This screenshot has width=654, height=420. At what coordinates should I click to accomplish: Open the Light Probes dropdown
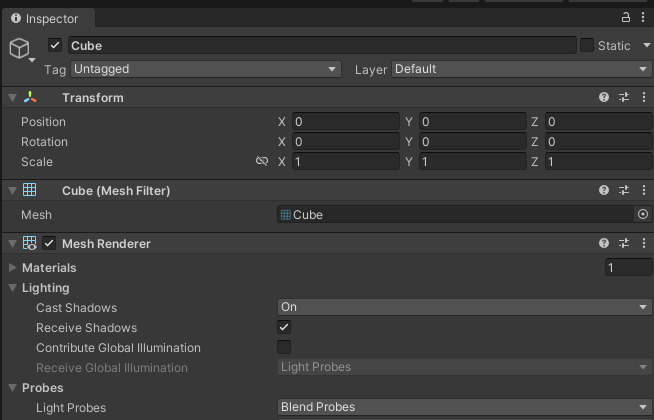(464, 407)
